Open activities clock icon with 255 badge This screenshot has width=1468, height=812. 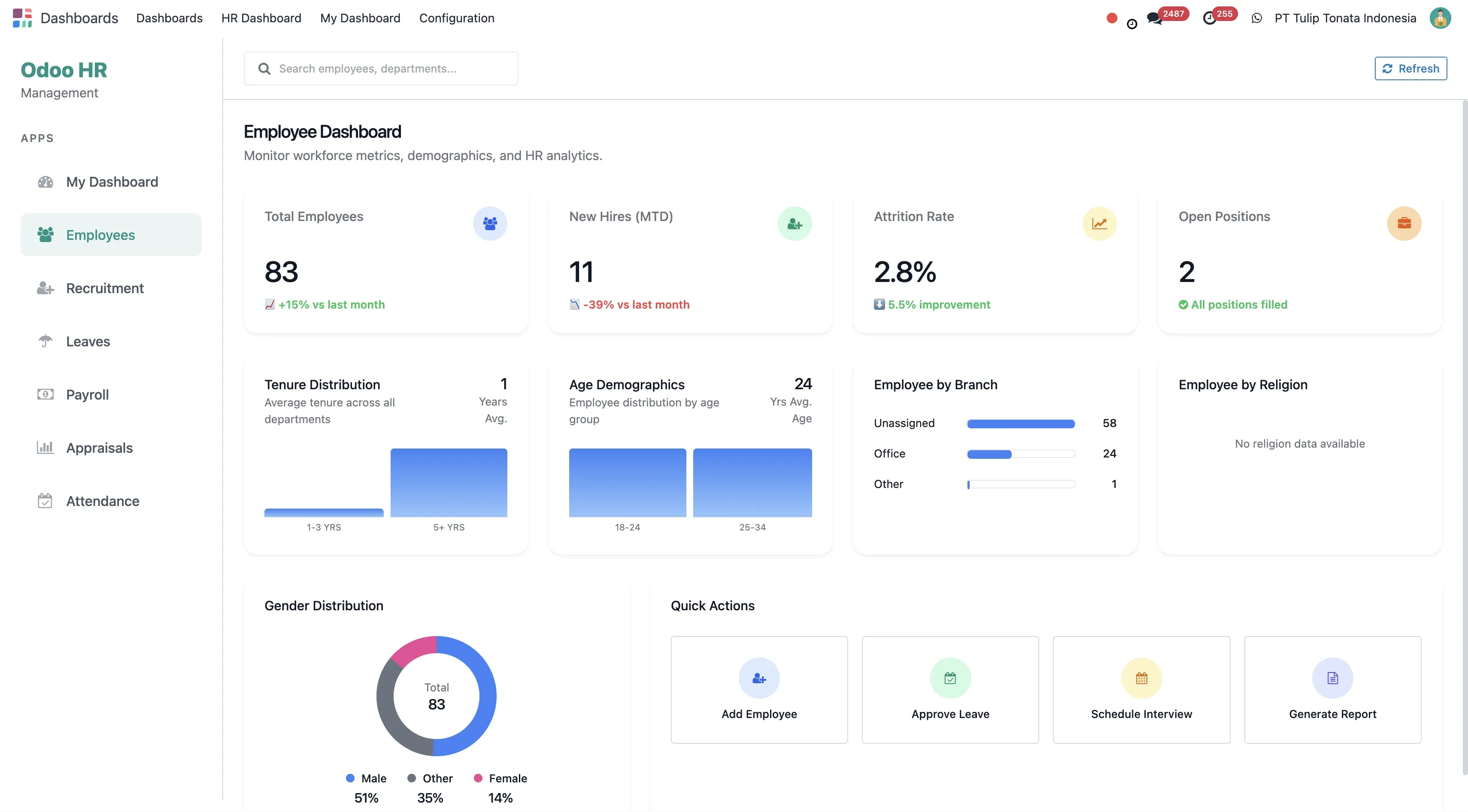[1209, 18]
